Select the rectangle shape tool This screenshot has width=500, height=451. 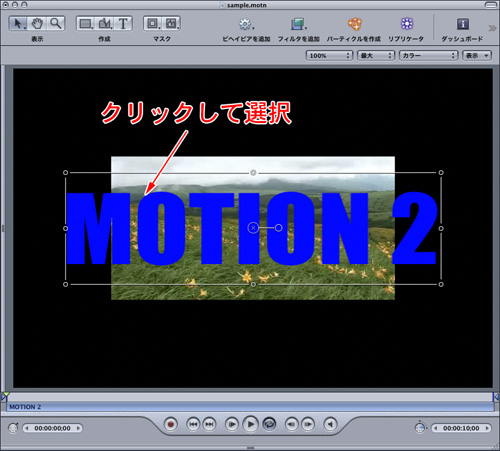(86, 24)
